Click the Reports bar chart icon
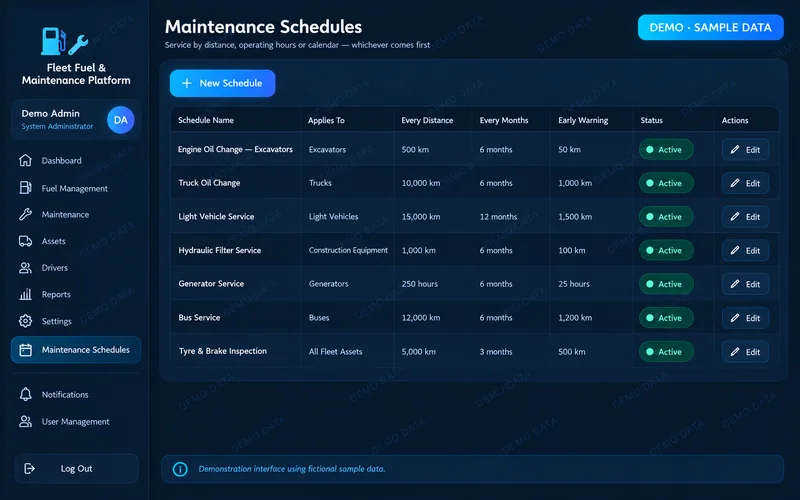Image resolution: width=800 pixels, height=500 pixels. tap(25, 294)
